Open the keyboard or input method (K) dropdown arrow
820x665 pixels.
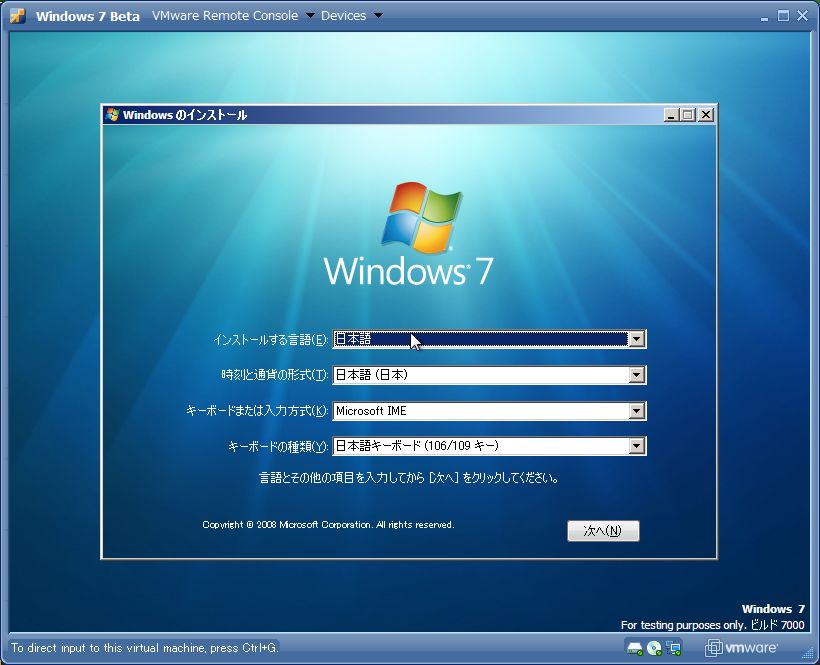coord(636,411)
